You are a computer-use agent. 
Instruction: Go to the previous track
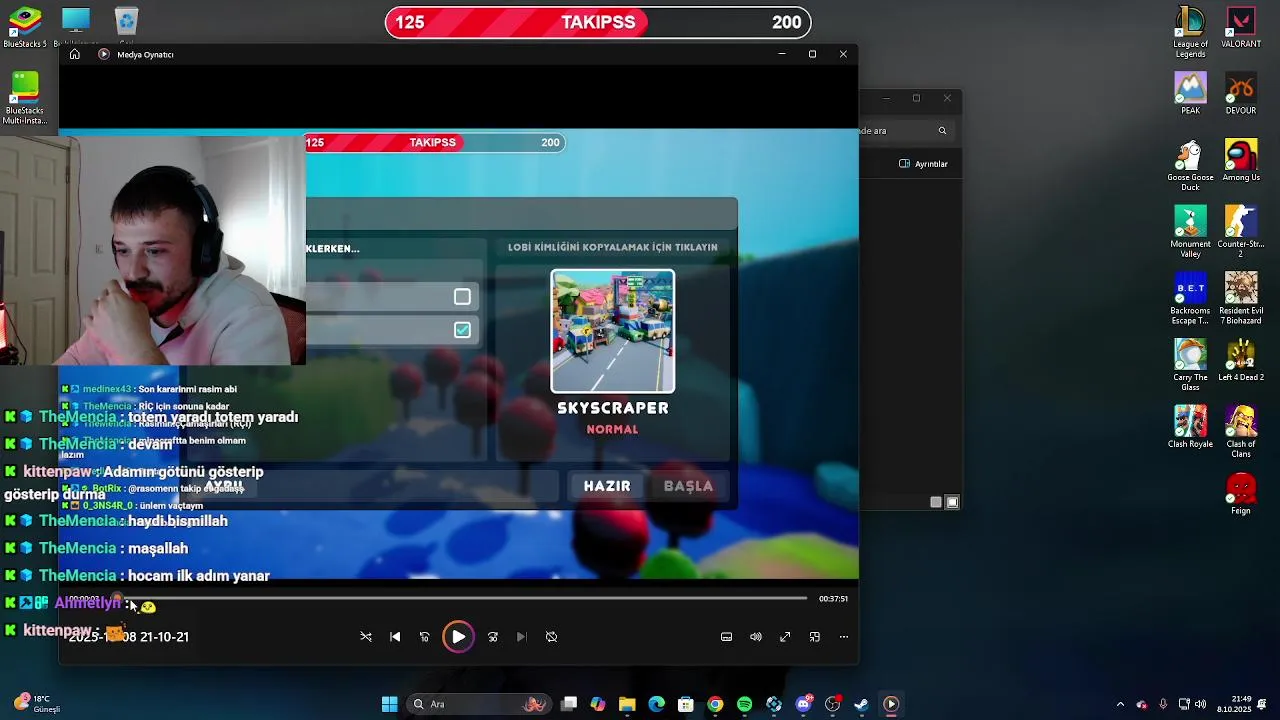coord(395,637)
